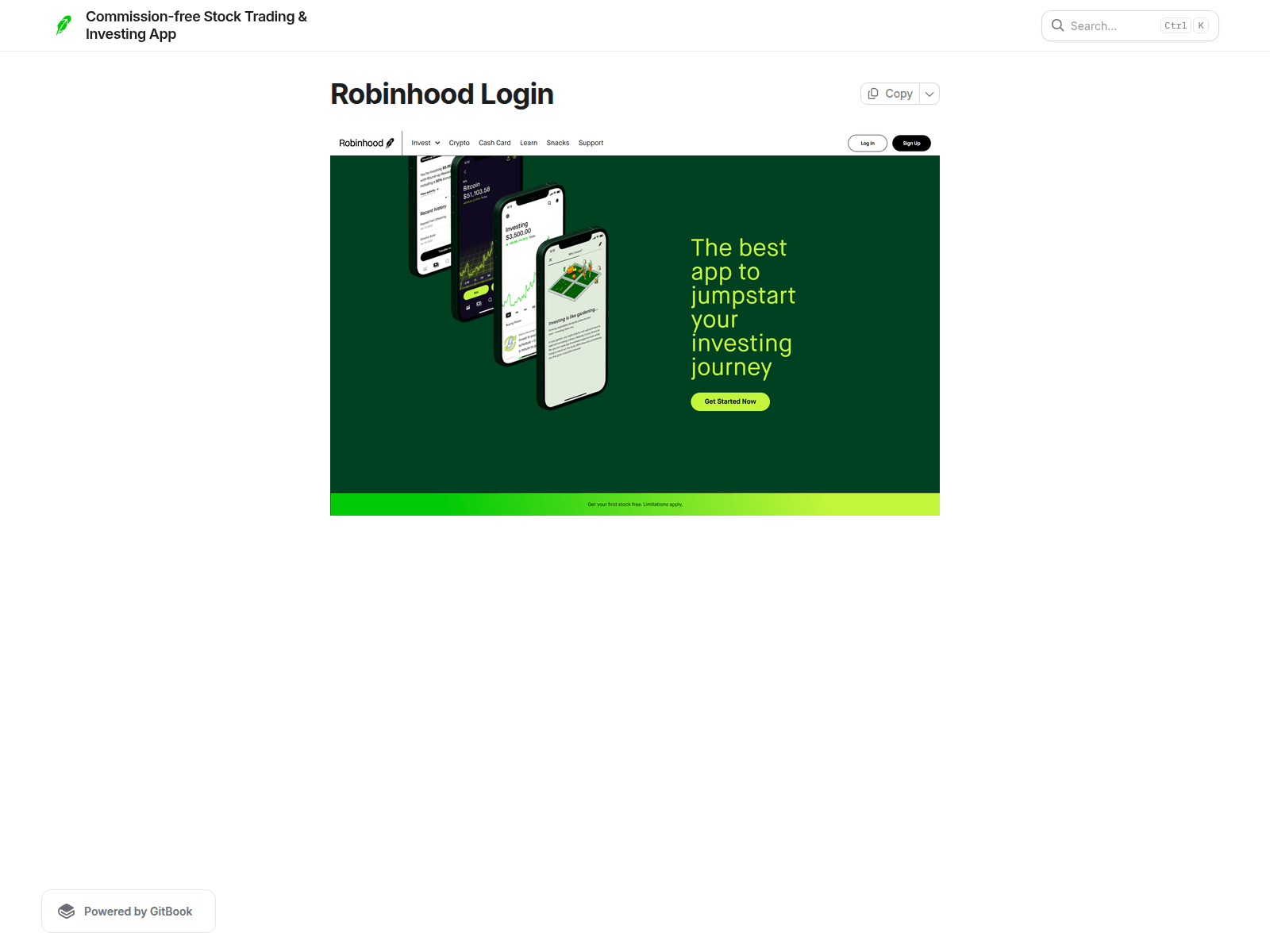
Task: Open the Commission-free Stock Trading site title link
Action: 196,25
